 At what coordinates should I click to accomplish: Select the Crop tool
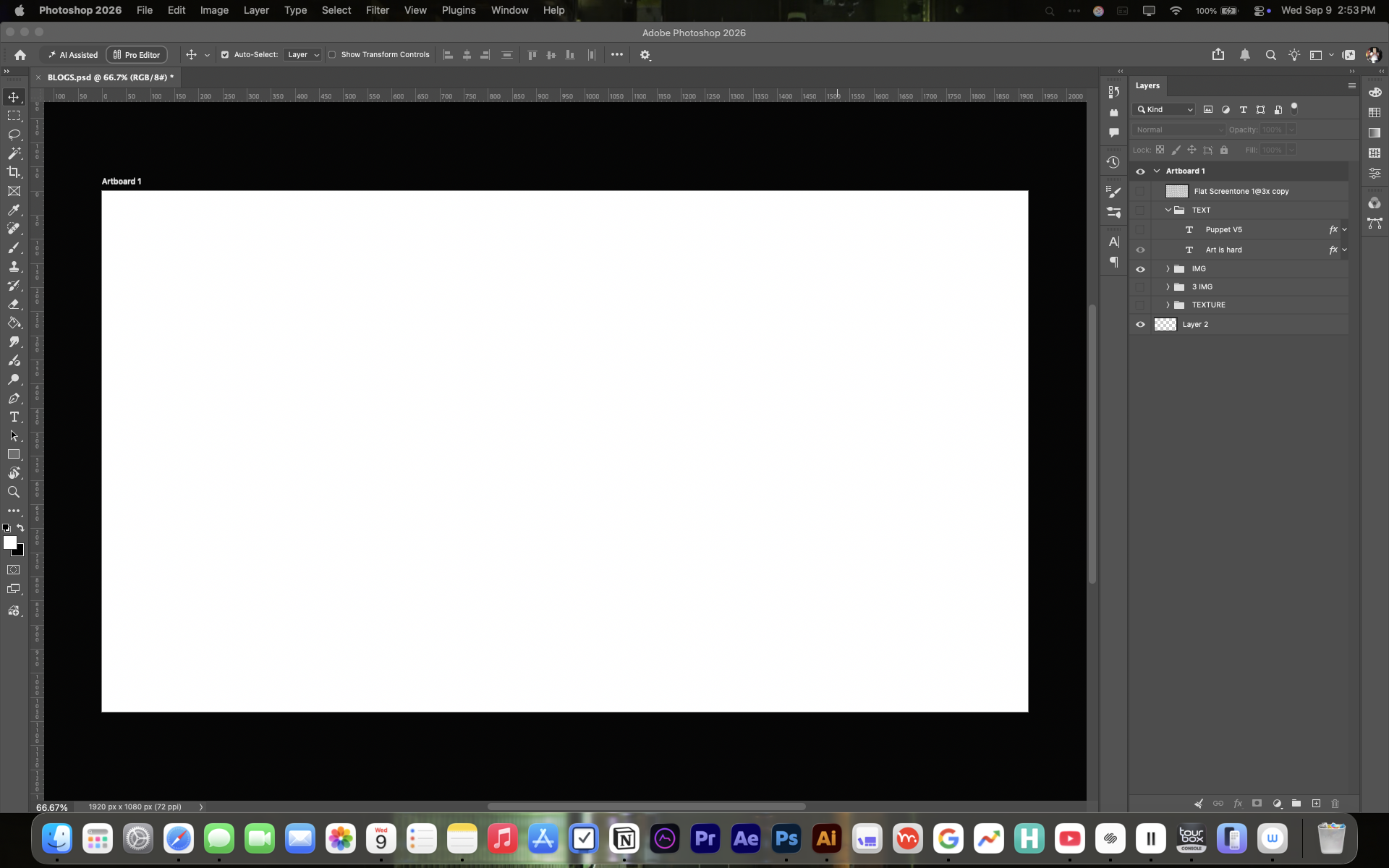(14, 172)
